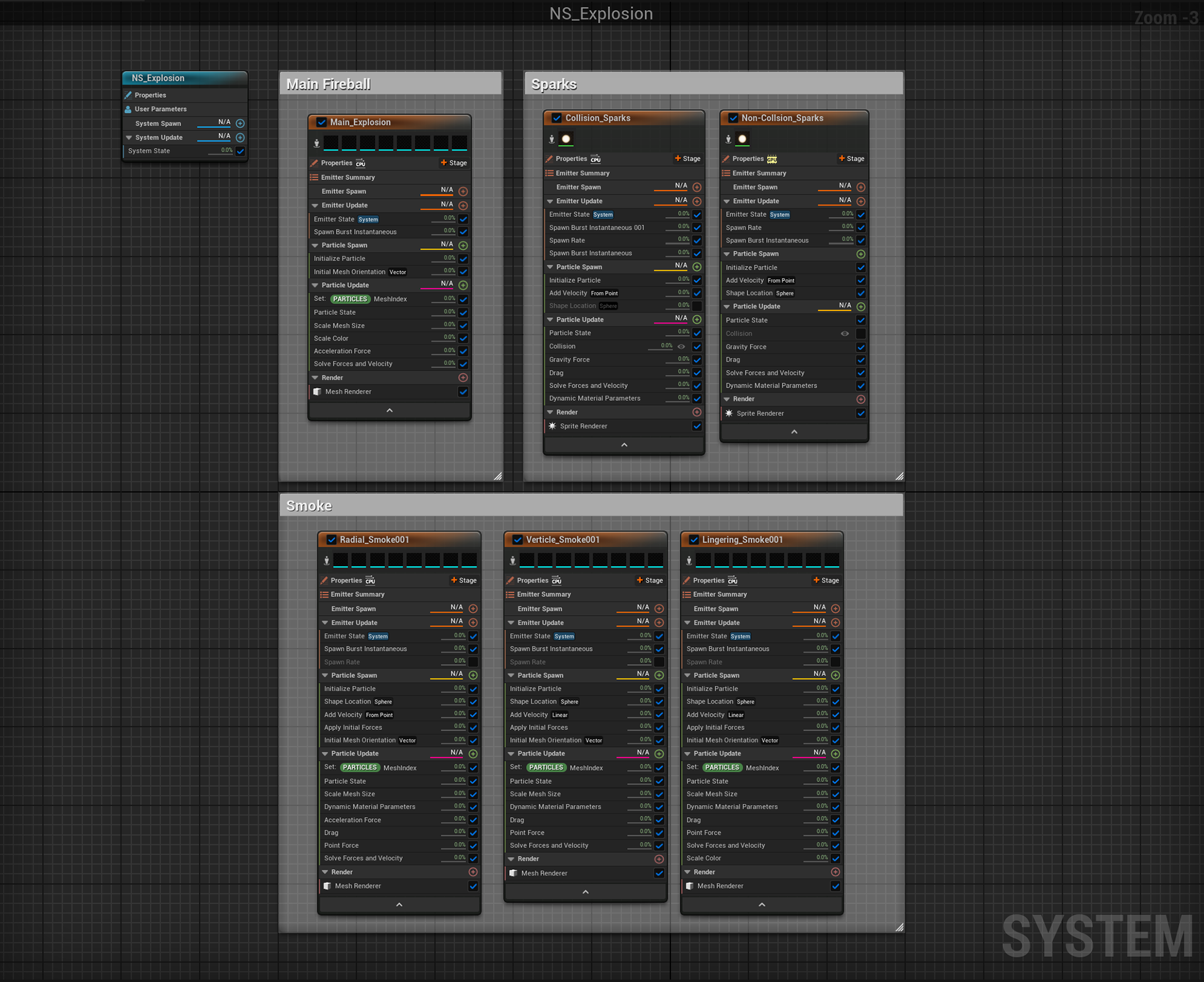
Task: Click add renderer icon in Radial_Smoke001 Render row
Action: click(x=473, y=872)
